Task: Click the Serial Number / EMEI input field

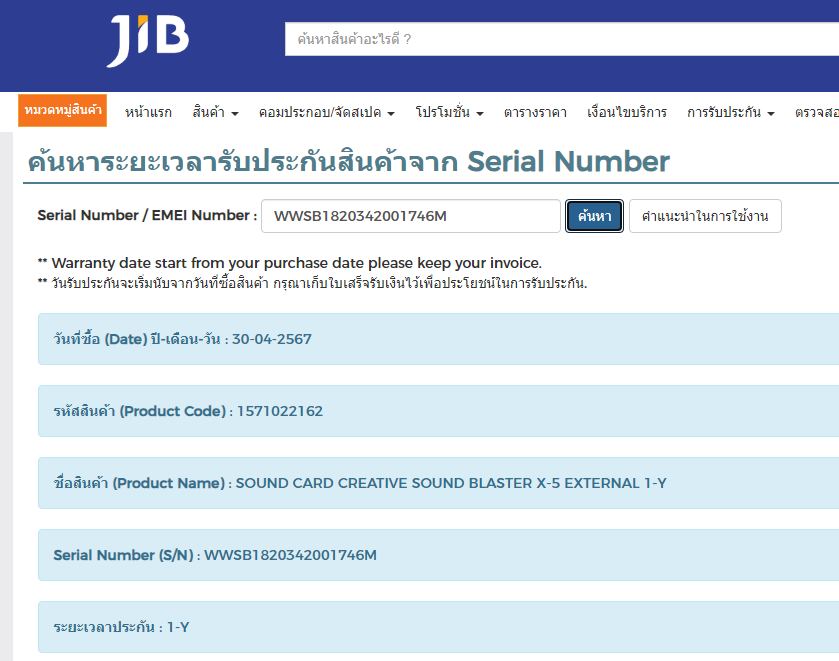Action: tap(410, 216)
